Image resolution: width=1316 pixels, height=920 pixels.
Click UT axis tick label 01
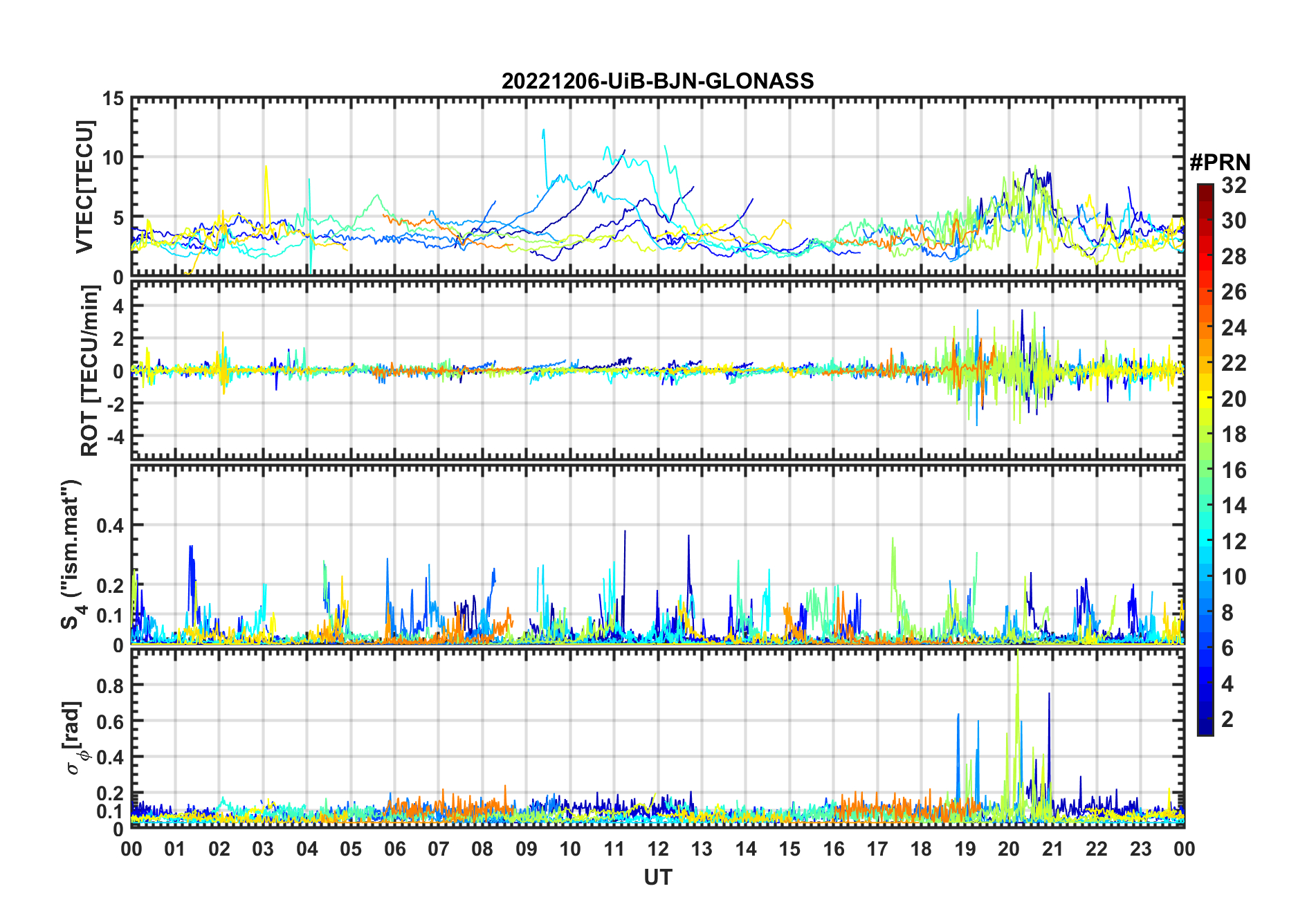[x=175, y=849]
